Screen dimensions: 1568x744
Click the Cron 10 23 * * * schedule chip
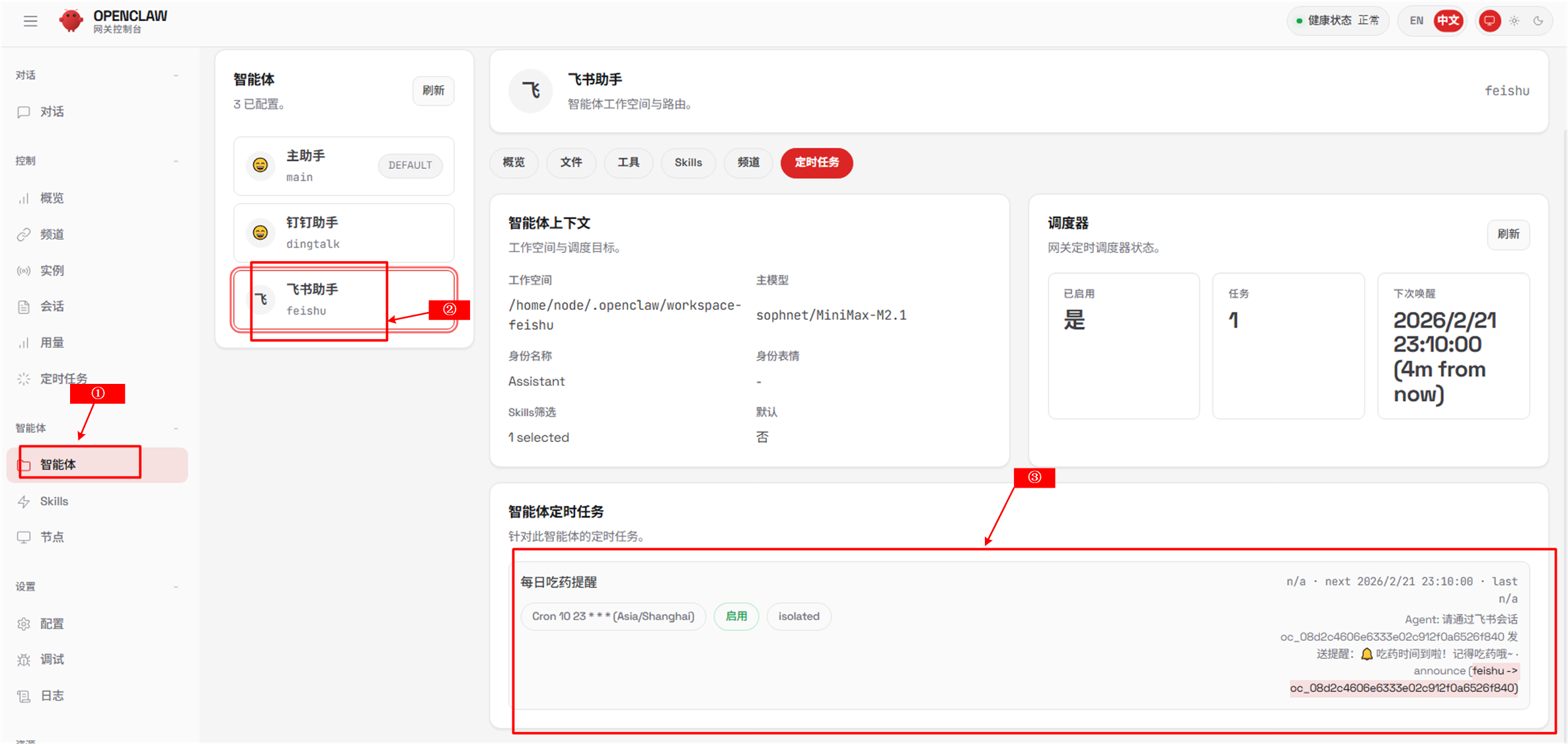click(613, 616)
